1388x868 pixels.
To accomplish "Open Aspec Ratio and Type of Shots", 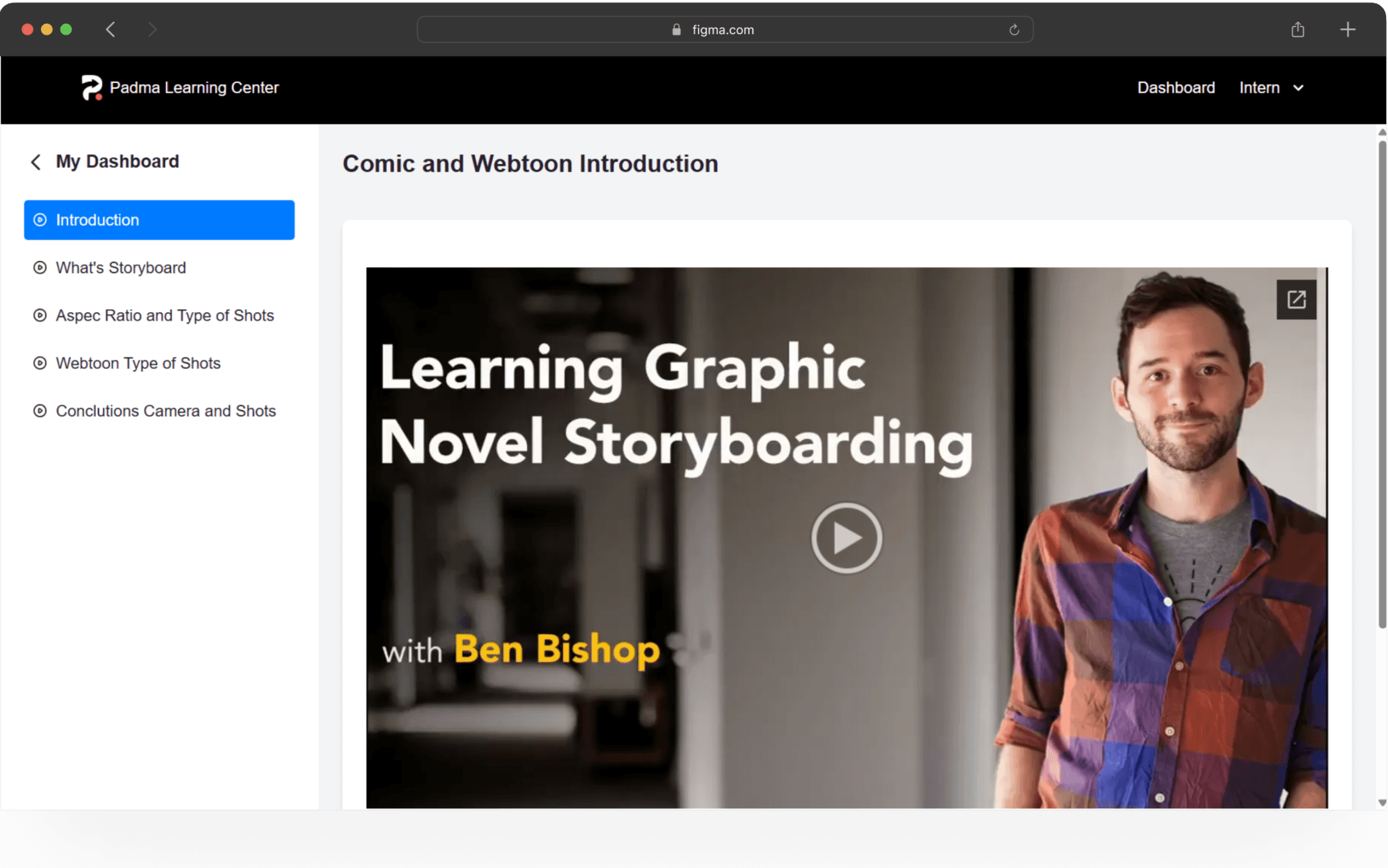I will point(165,315).
